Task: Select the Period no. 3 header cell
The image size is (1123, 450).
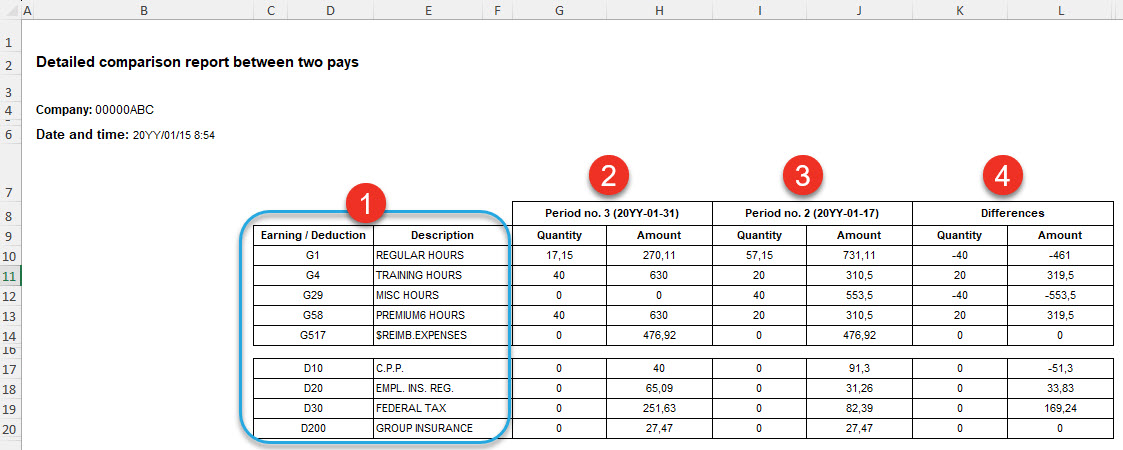Action: (x=611, y=213)
